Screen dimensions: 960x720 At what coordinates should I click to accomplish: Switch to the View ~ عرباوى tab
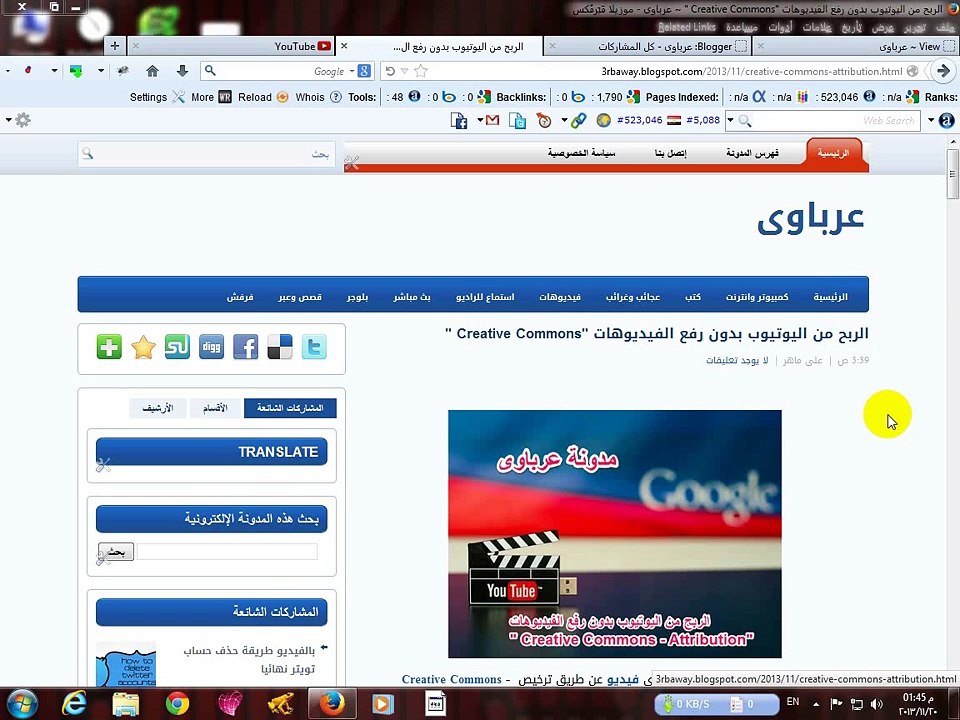tap(855, 46)
